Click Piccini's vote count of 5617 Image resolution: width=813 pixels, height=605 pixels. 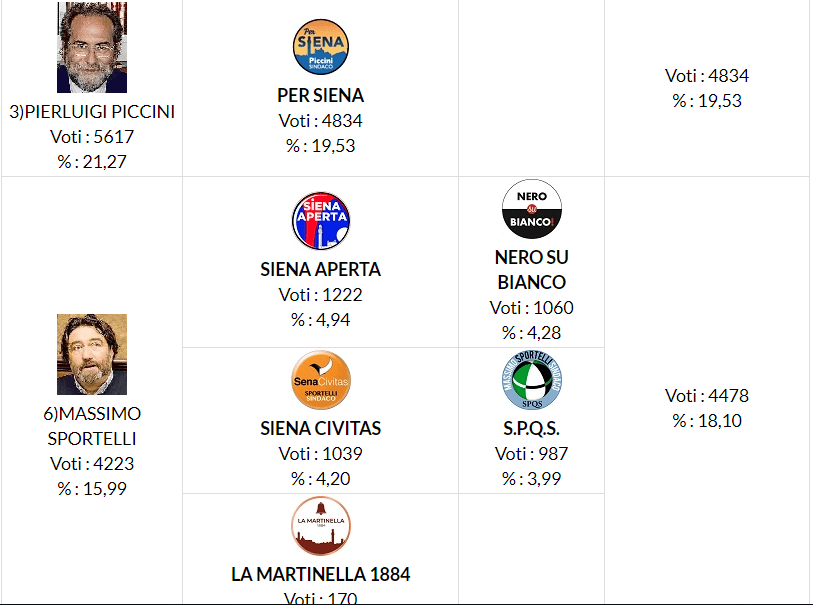pos(92,138)
